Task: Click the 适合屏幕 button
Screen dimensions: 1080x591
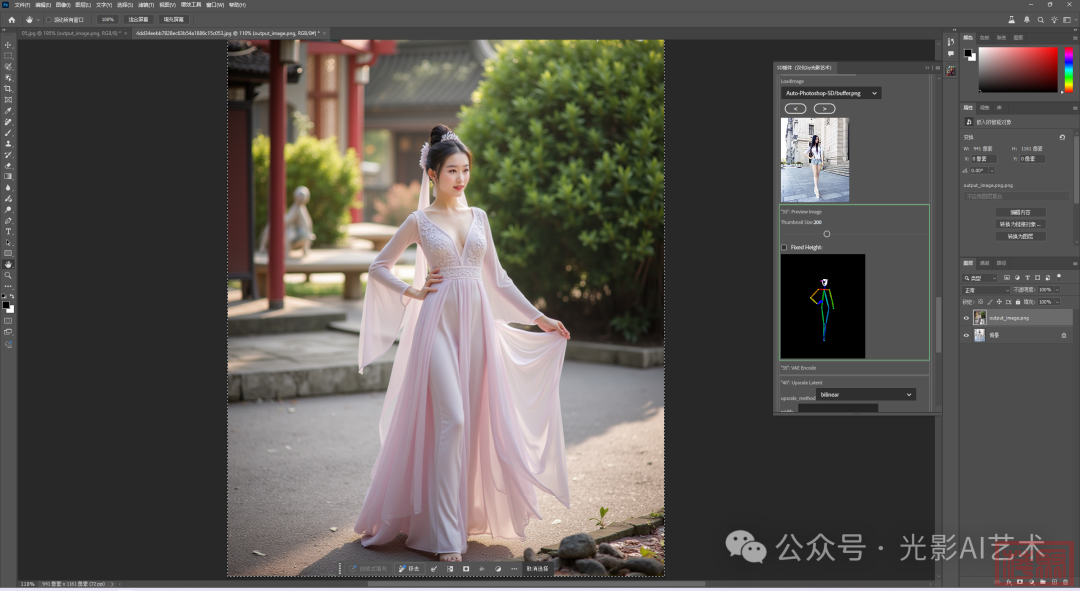Action: (138, 19)
